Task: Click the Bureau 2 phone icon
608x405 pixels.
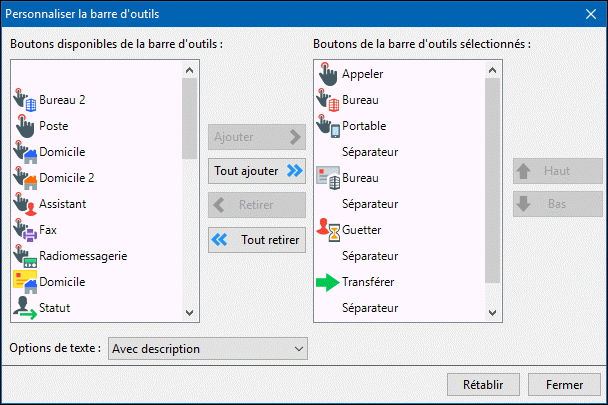Action: pyautogui.click(x=25, y=100)
